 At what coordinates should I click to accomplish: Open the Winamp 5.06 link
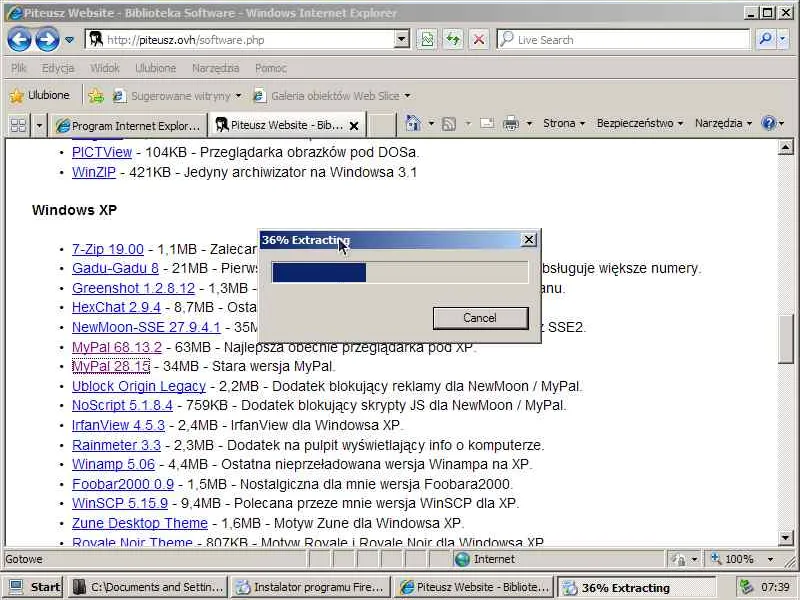[113, 464]
